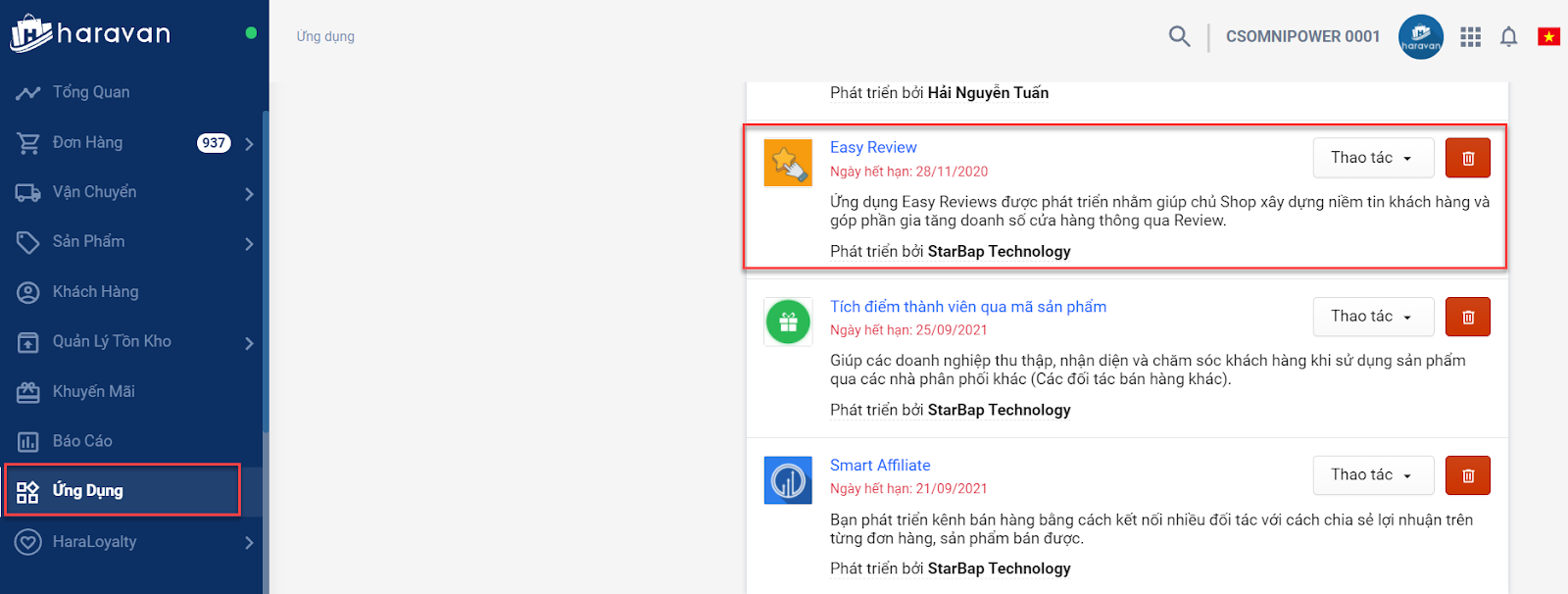The image size is (1568, 594).
Task: Open the Smart Affiliate app link
Action: tap(880, 466)
